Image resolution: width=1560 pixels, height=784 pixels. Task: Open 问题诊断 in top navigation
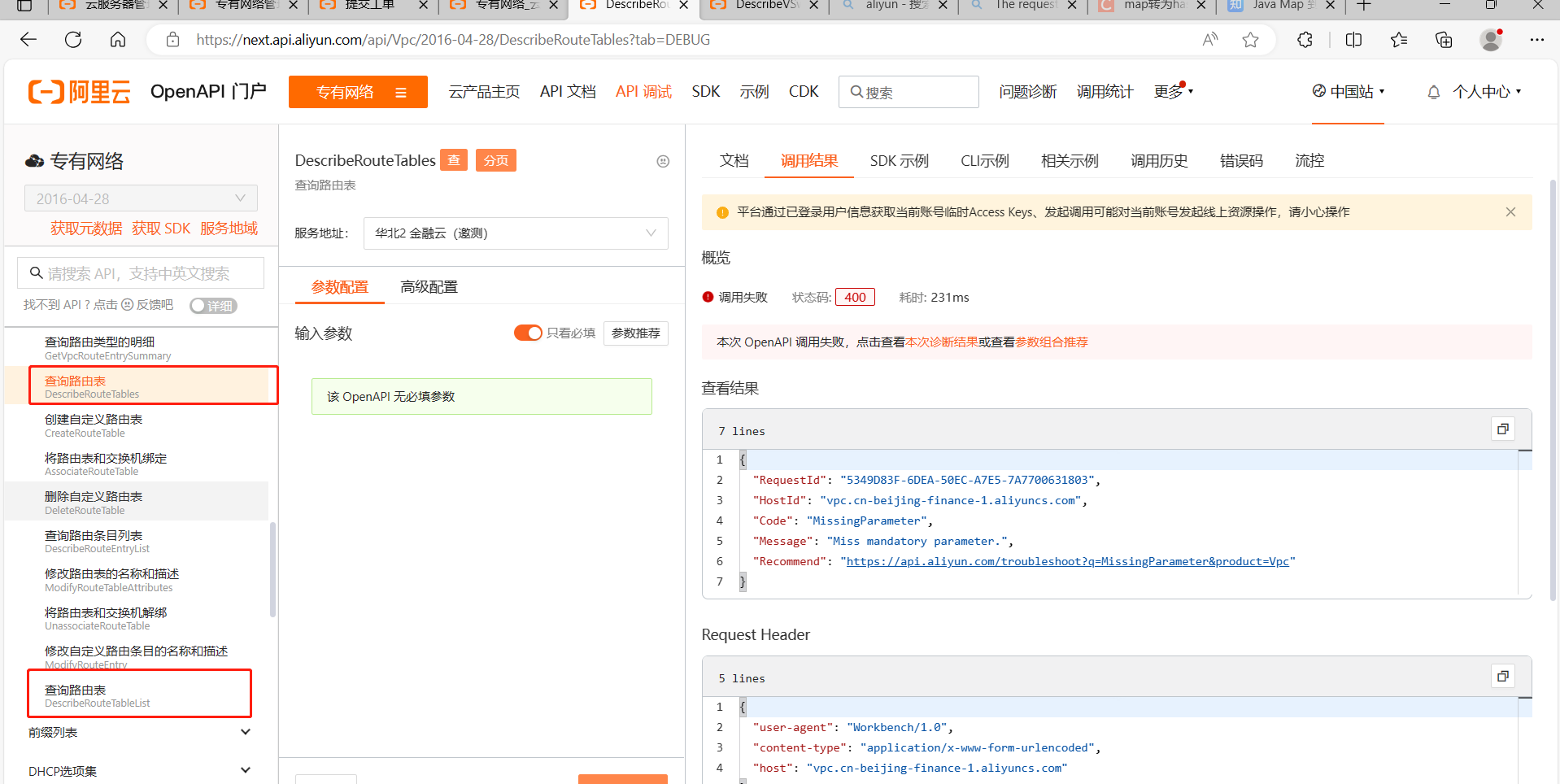click(1028, 92)
